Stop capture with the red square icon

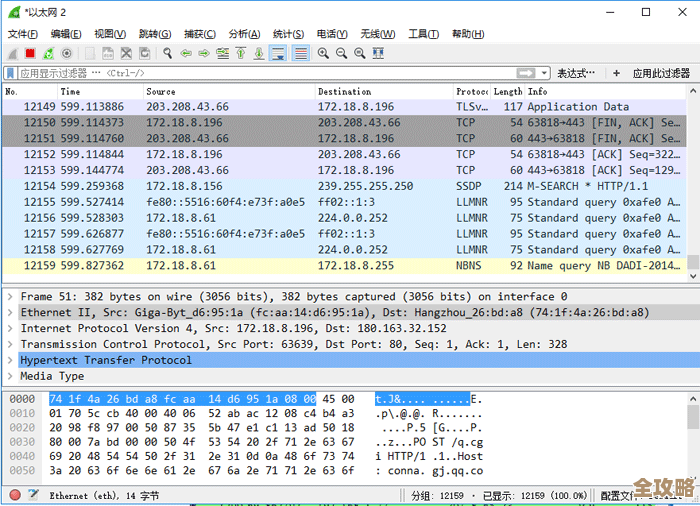point(31,53)
